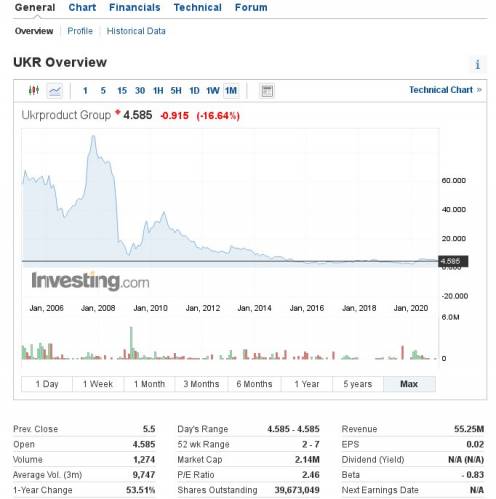The height and width of the screenshot is (499, 496).
Task: Click the Prev. Close value 5.5
Action: click(149, 429)
